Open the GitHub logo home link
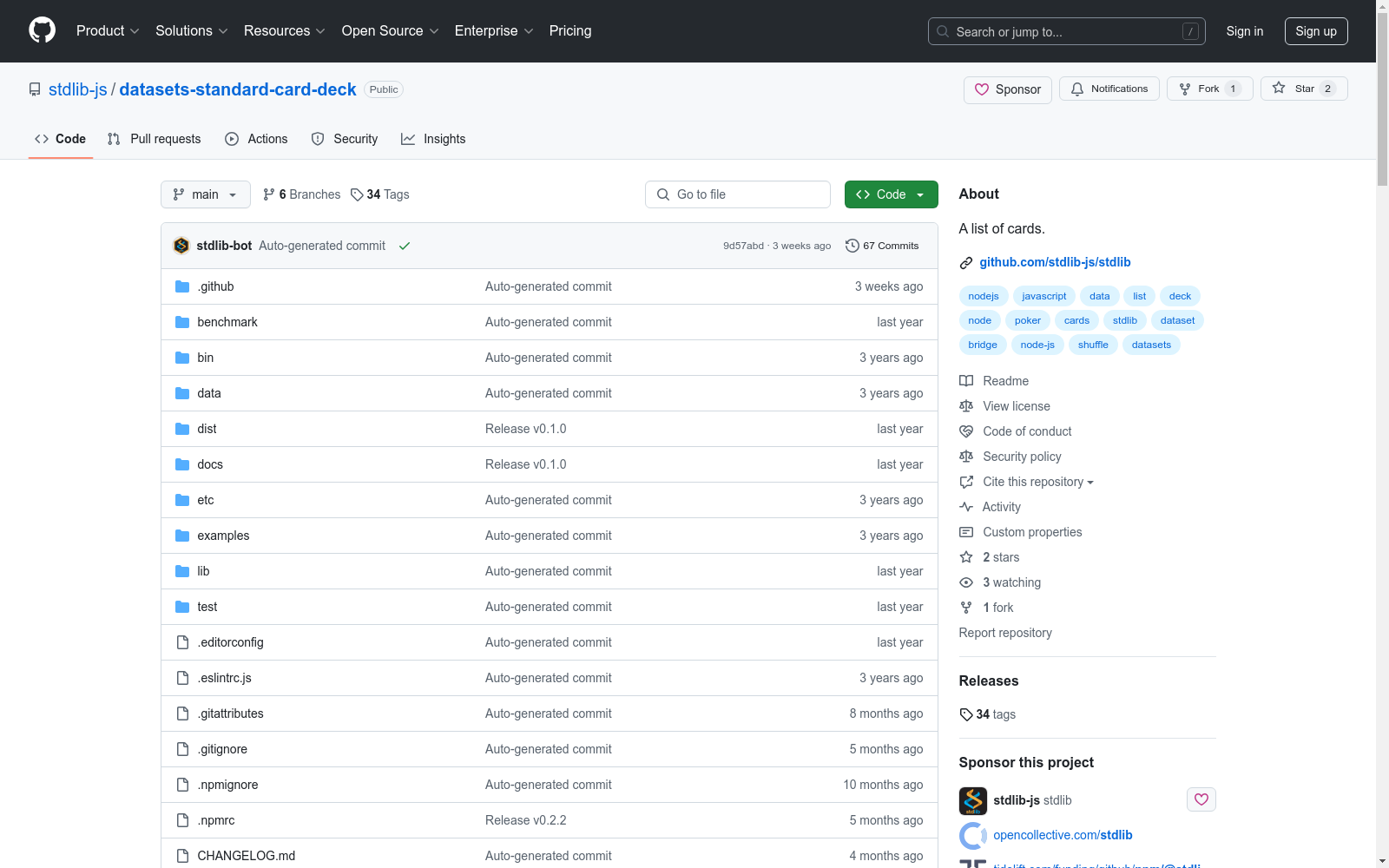Image resolution: width=1389 pixels, height=868 pixels. pos(42,30)
